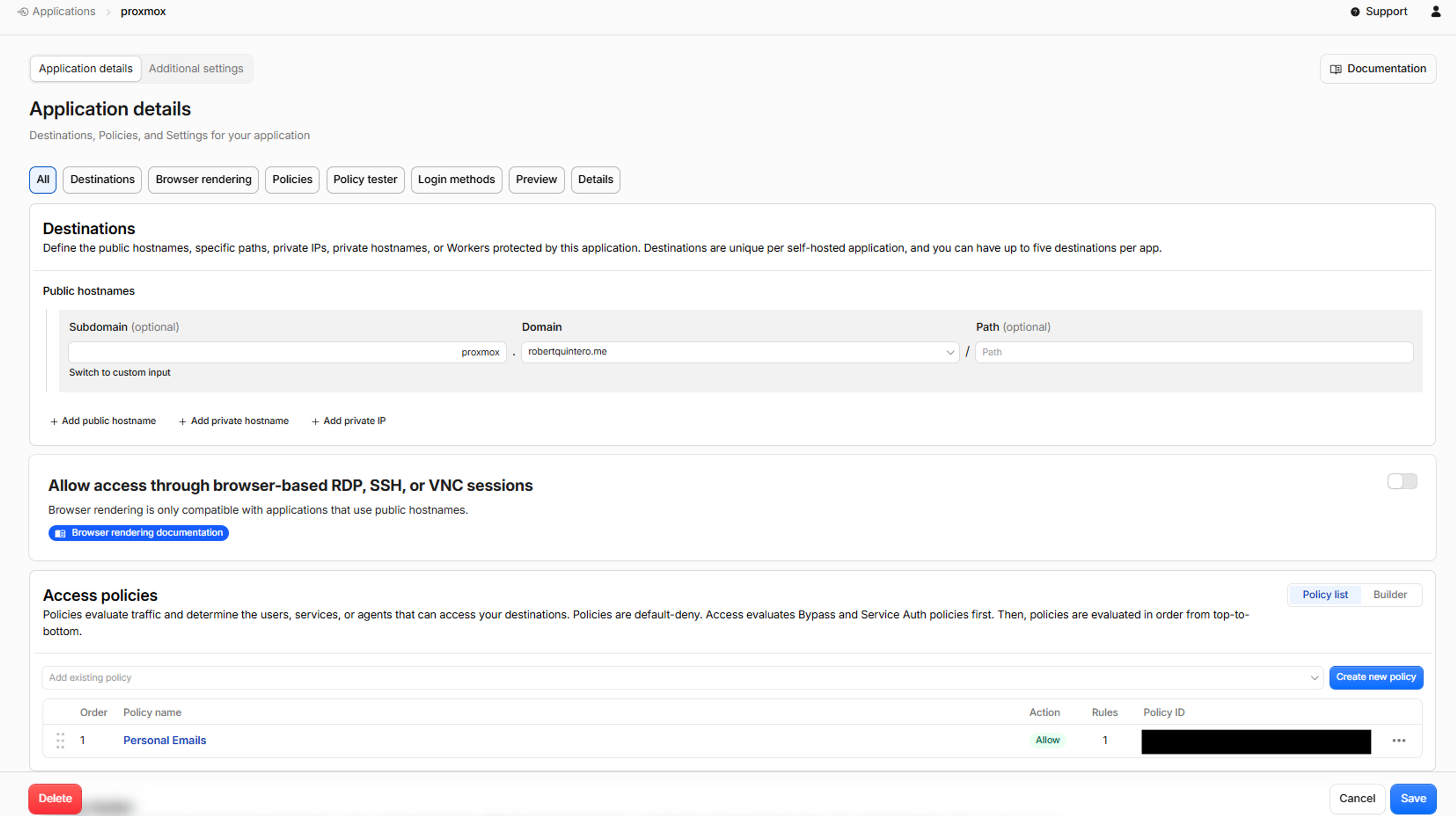Click the red Delete button
This screenshot has height=816, width=1456.
[x=55, y=799]
